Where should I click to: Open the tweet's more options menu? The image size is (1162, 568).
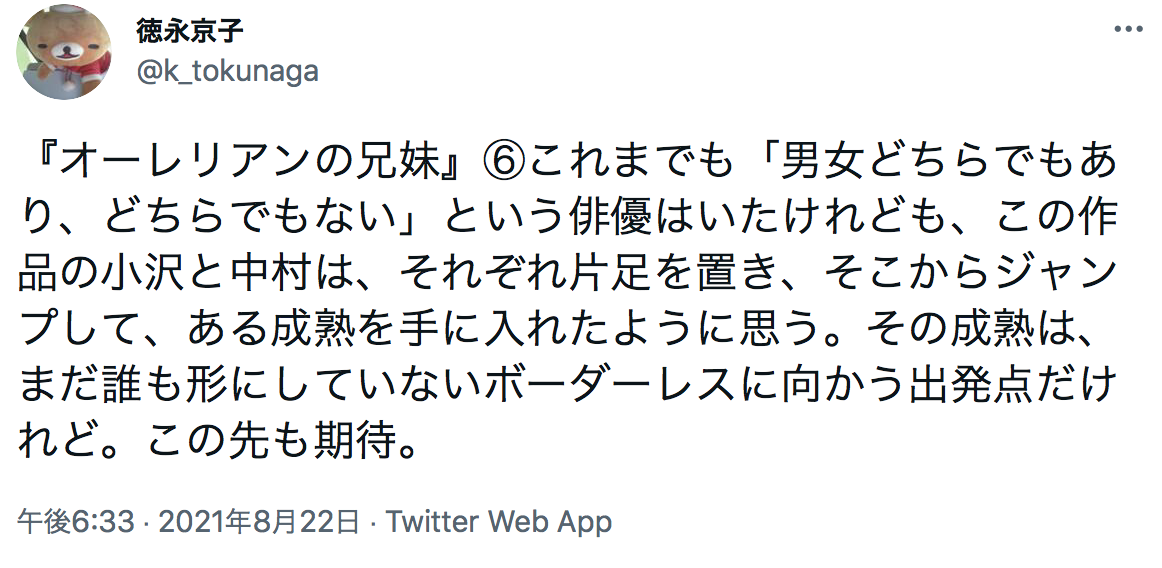(x=1128, y=30)
